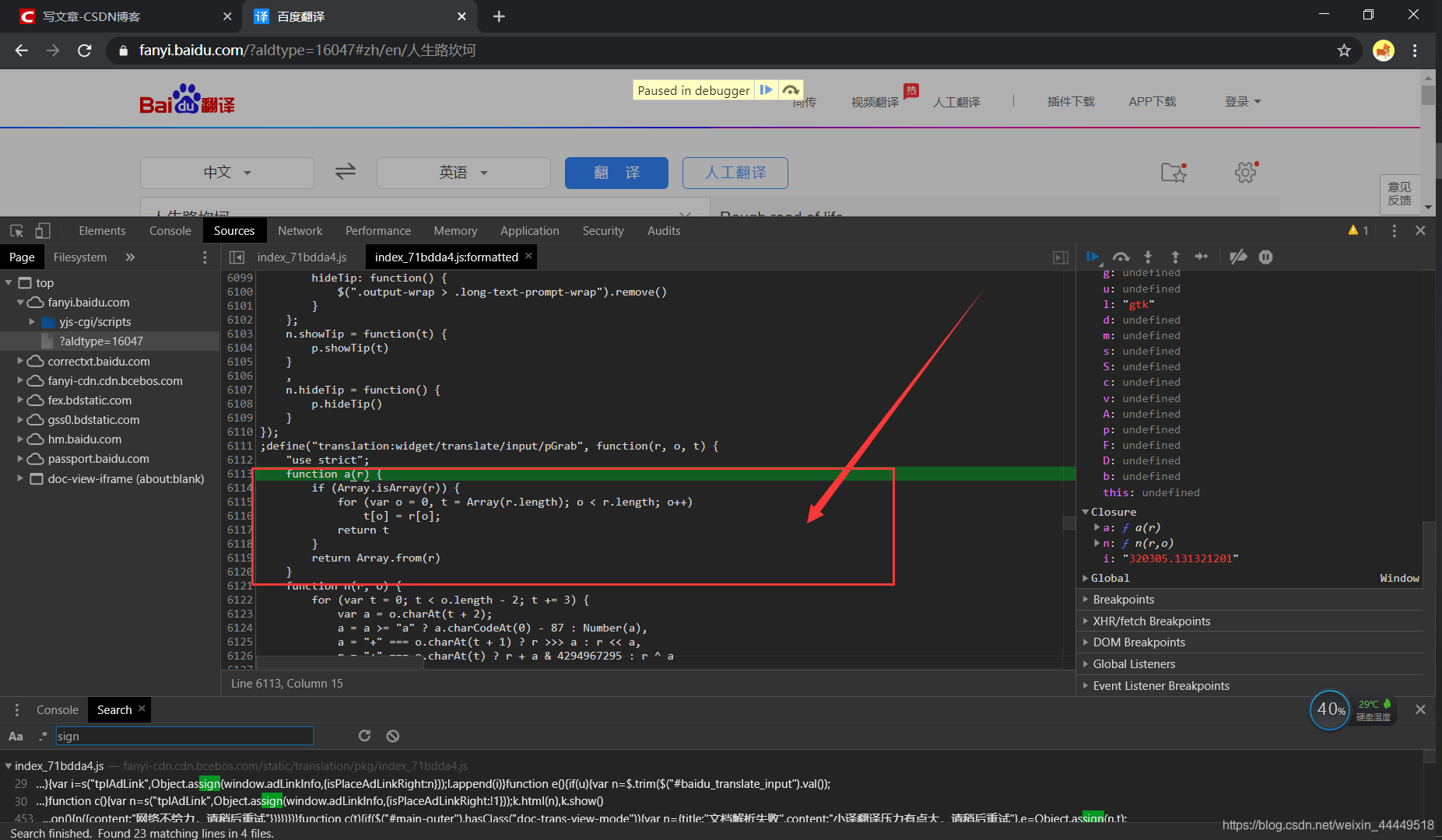The width and height of the screenshot is (1442, 840).
Task: Open drawer three-dot menu
Action: point(16,710)
